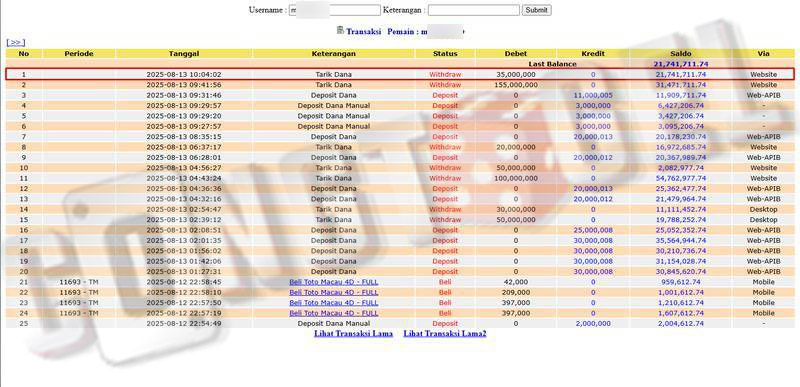Click the Username input field
Viewport: 800px width, 387px height.
(335, 10)
